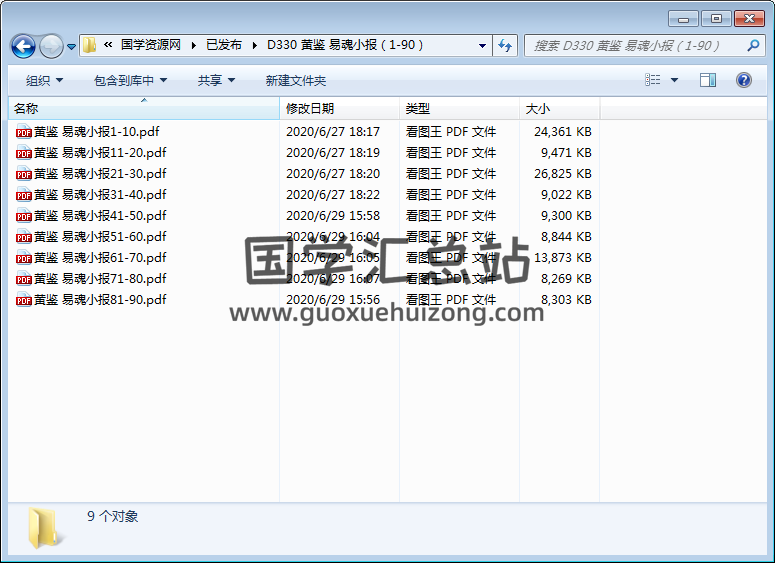Click date 2020/6/27 18:20
775x563 pixels.
coord(333,173)
